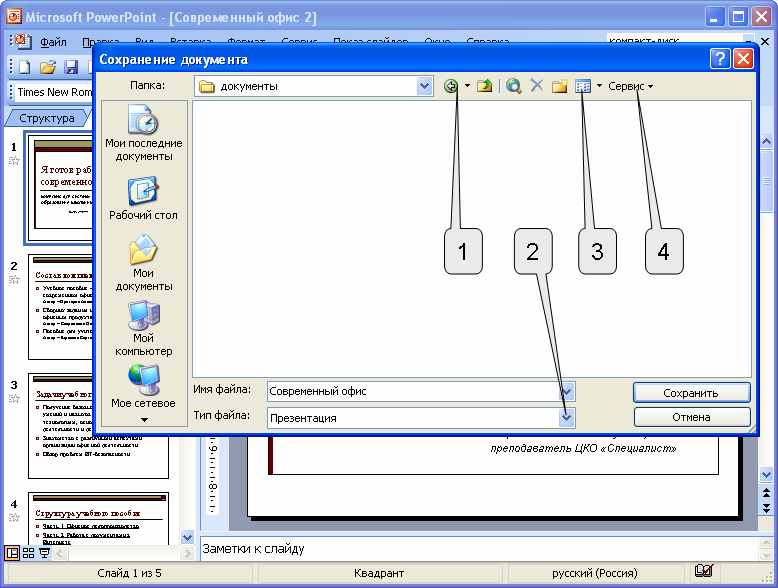
Task: Click the New presentation toolbar icon
Action: coord(24,67)
